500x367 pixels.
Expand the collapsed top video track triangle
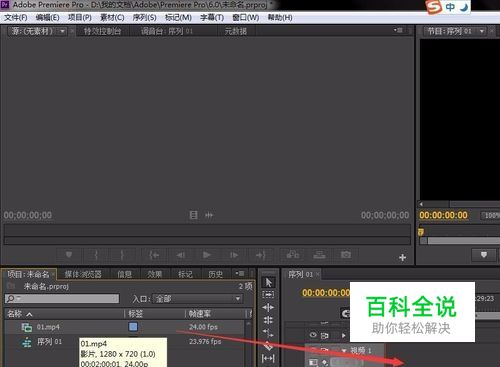[x=343, y=335]
